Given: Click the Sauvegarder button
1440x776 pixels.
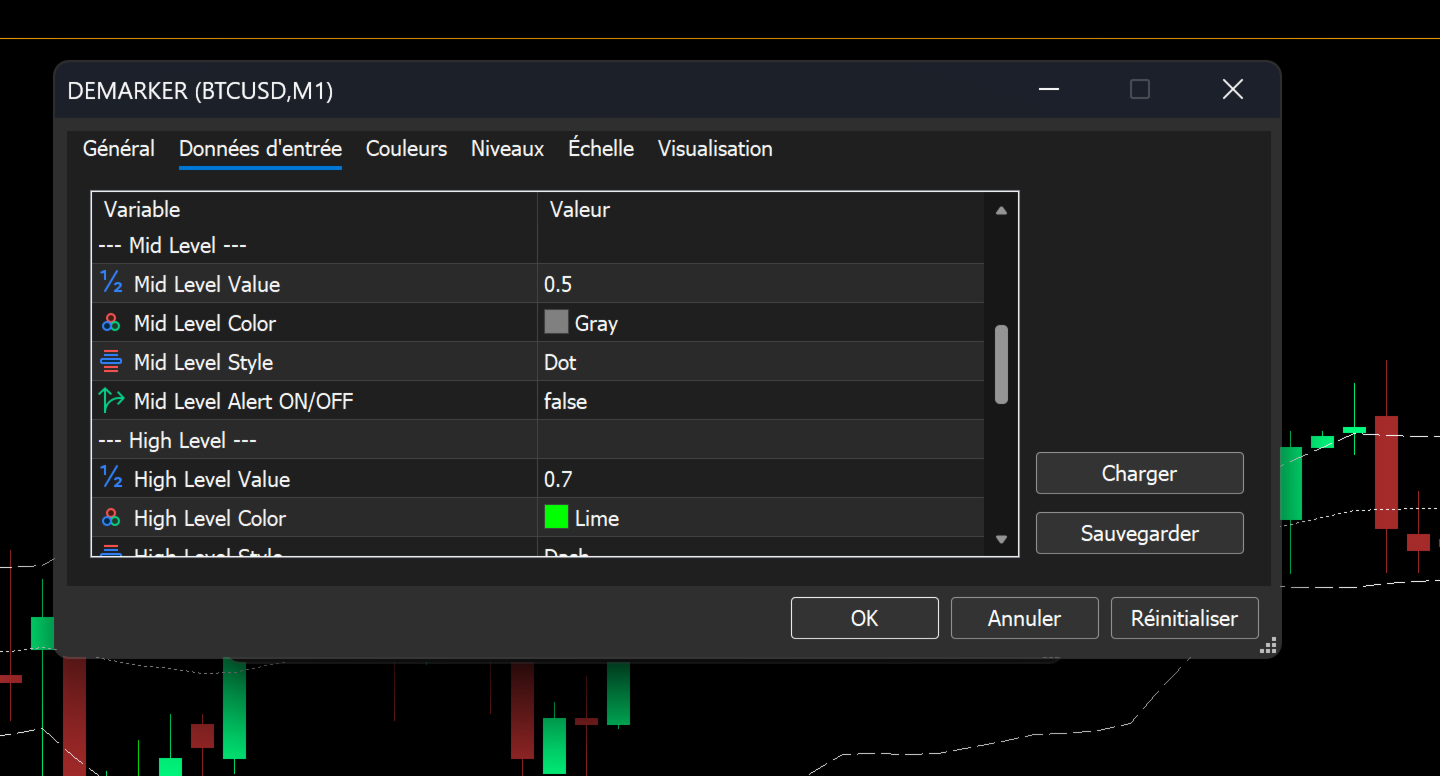Looking at the screenshot, I should (x=1139, y=533).
